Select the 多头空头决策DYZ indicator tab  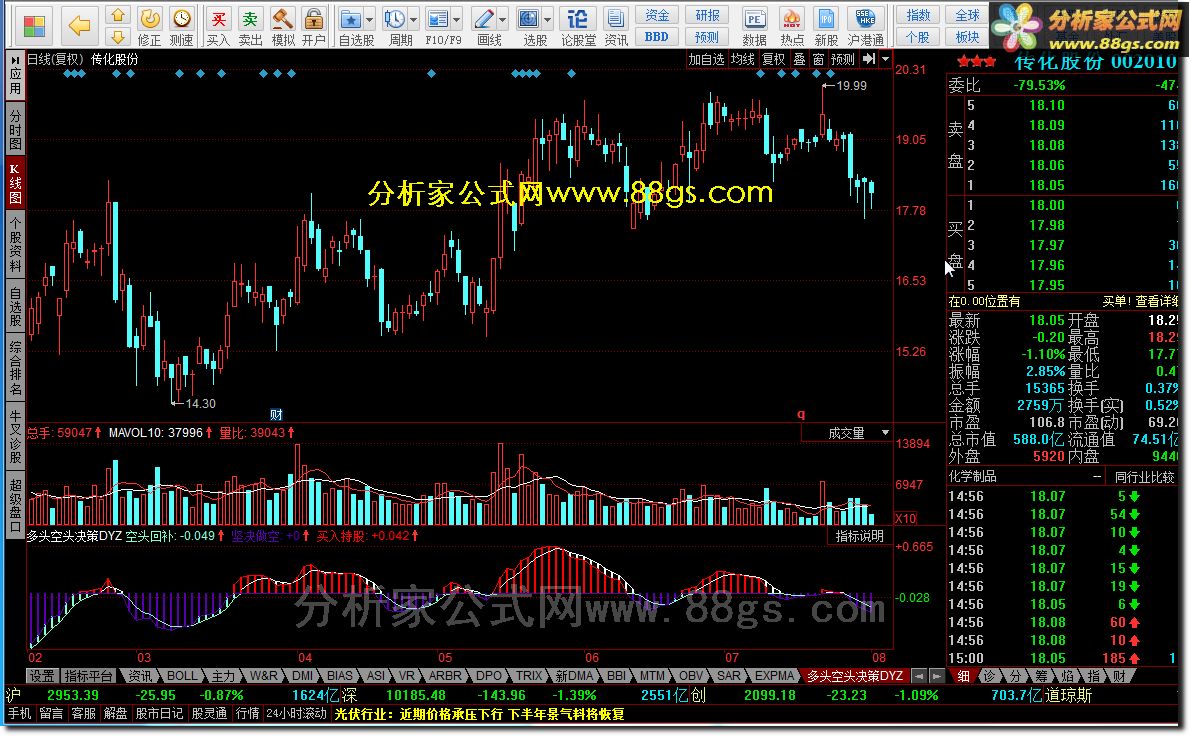855,676
